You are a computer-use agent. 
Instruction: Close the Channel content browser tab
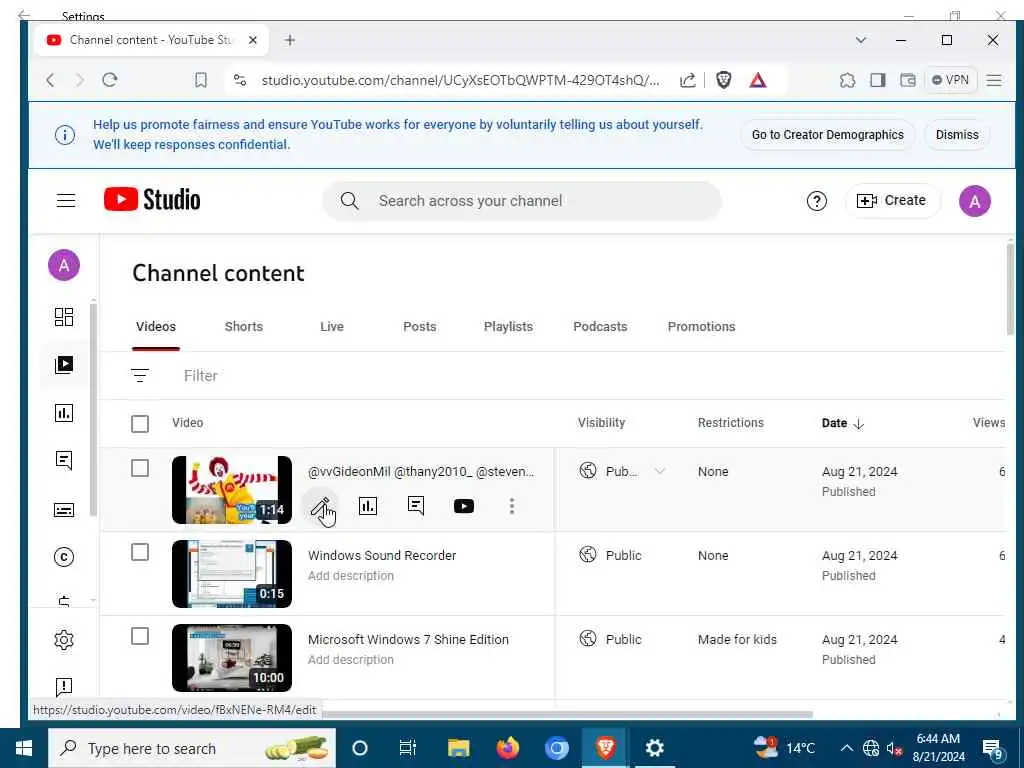click(x=253, y=40)
